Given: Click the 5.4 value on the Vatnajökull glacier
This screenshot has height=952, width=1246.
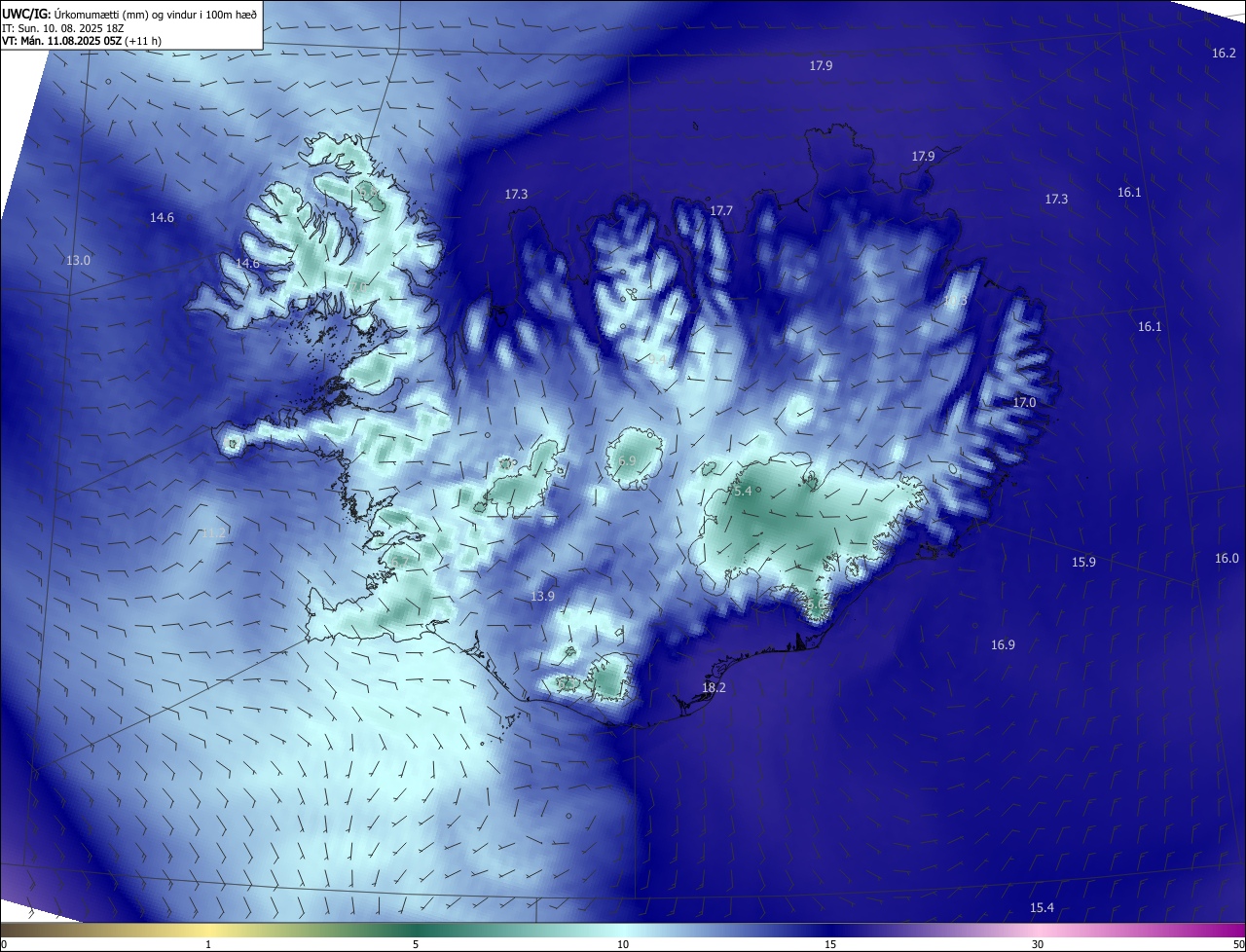Looking at the screenshot, I should coord(743,492).
